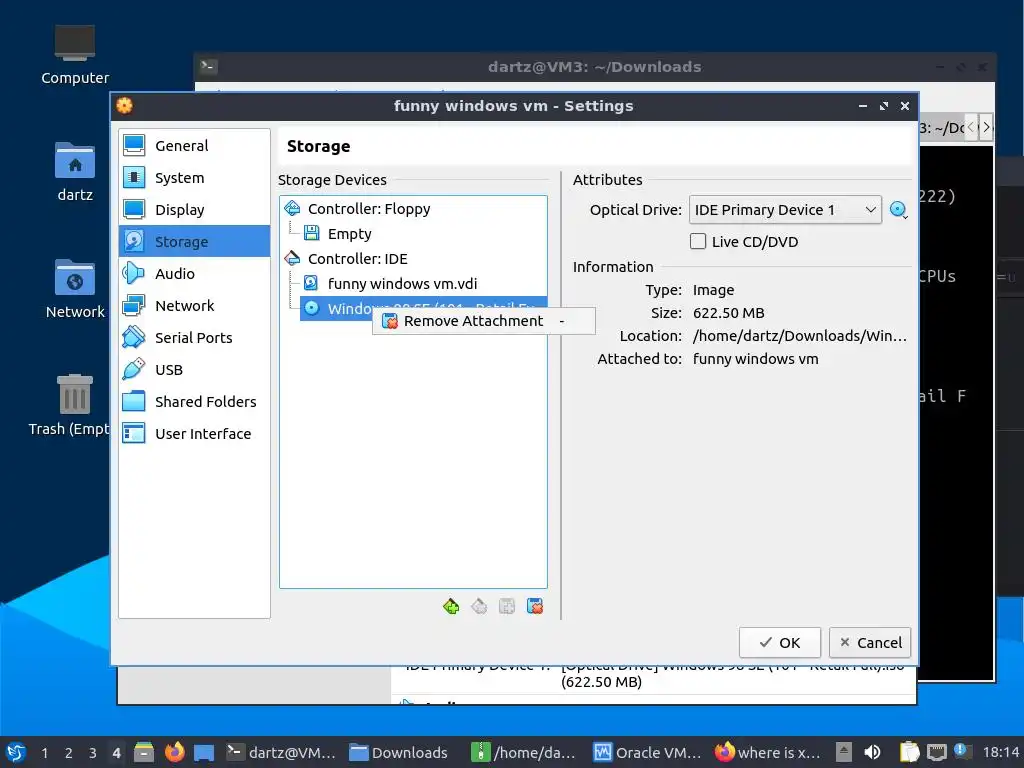Screen dimensions: 1024x768
Task: Click the volume speaker tray icon
Action: point(872,752)
